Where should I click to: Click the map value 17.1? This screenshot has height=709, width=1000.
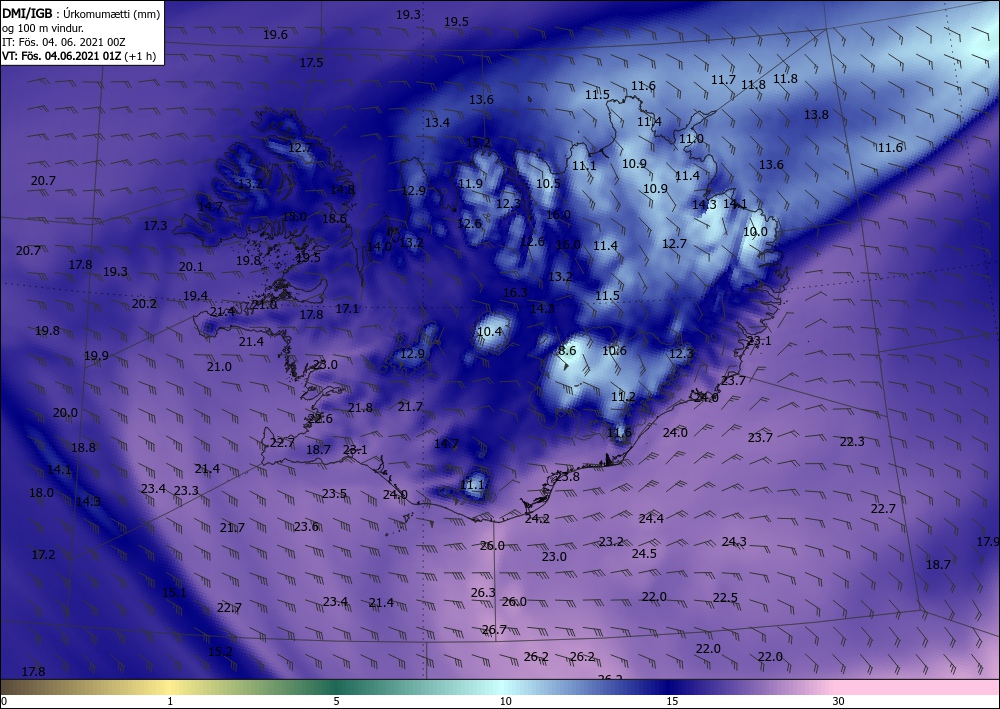pyautogui.click(x=347, y=309)
